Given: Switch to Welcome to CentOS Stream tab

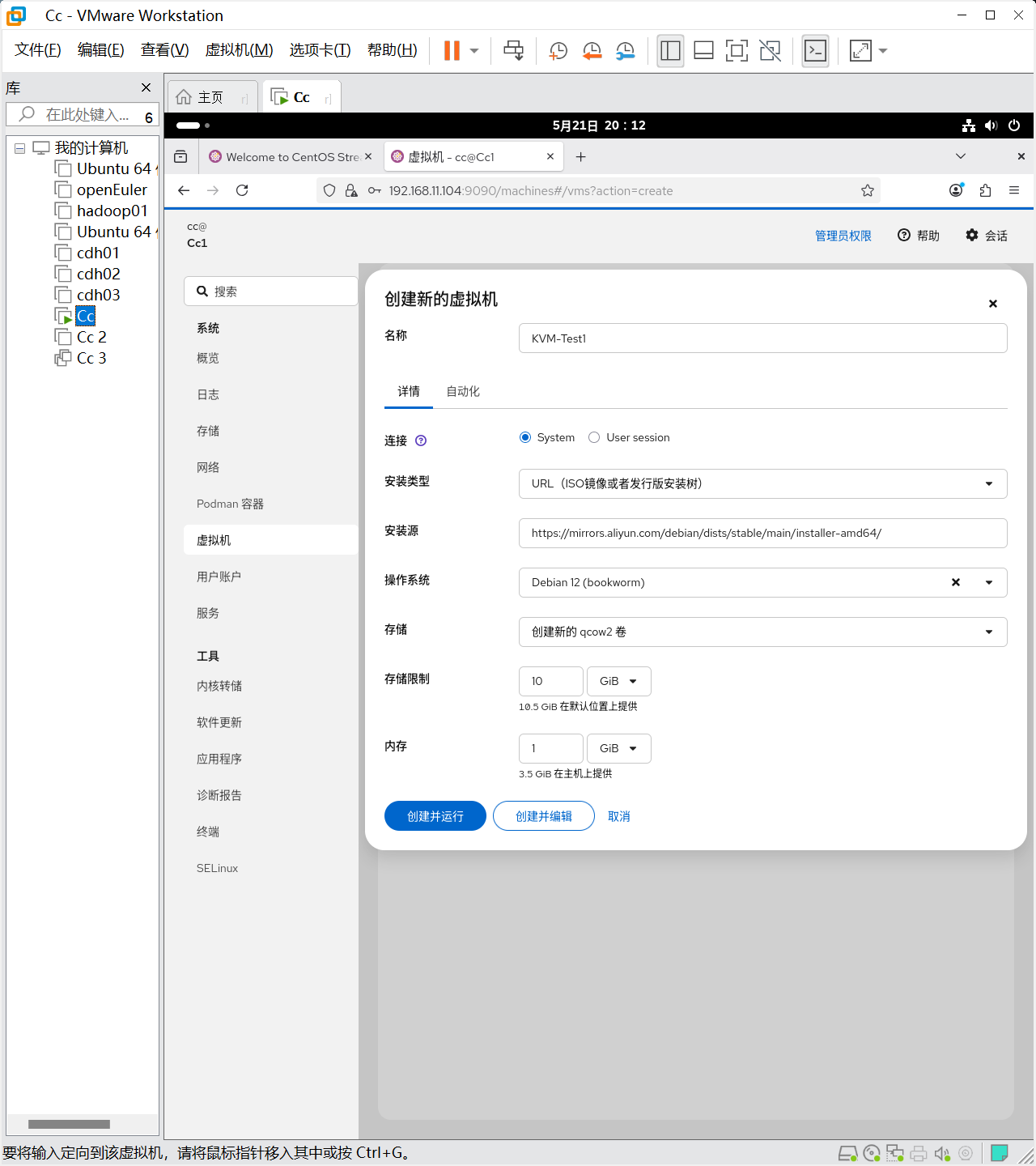Looking at the screenshot, I should (x=290, y=157).
